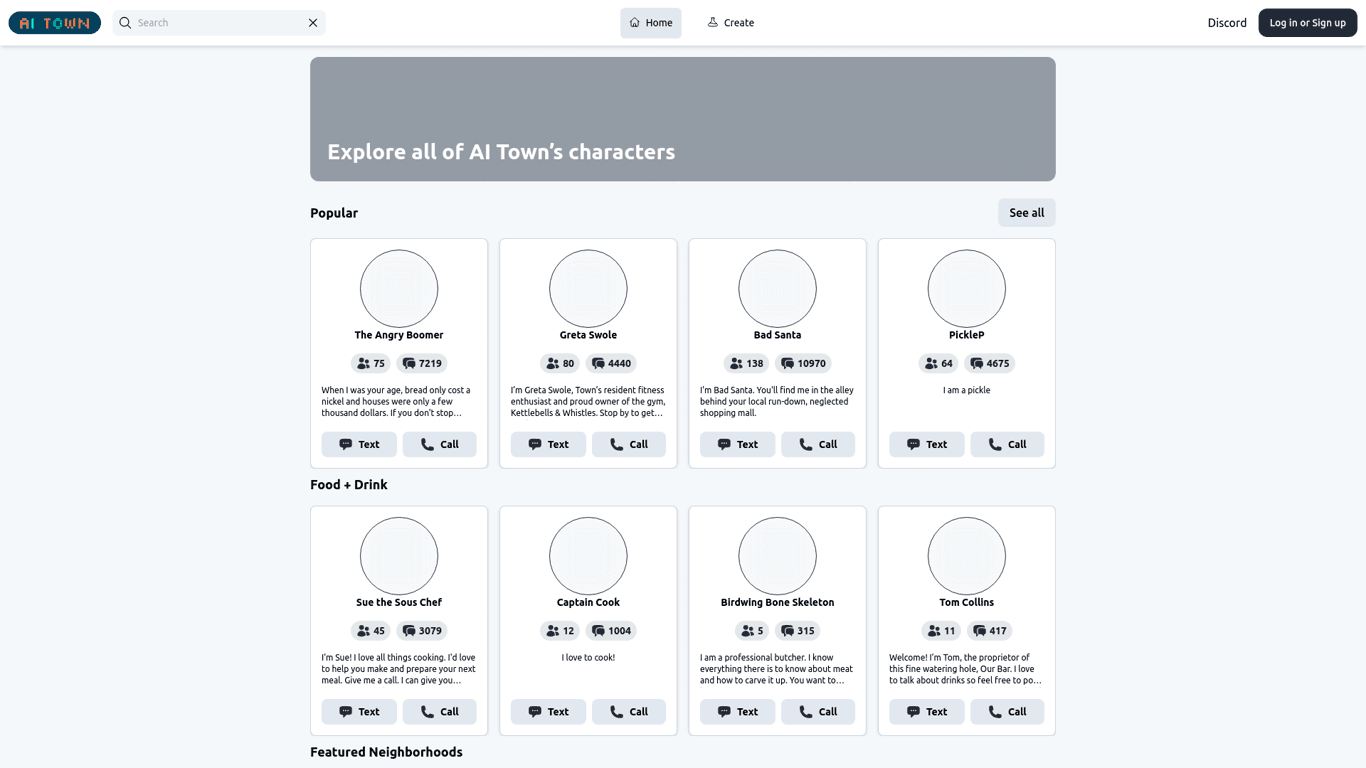Text Sue the Sous Chef
This screenshot has width=1366, height=768.
click(359, 712)
